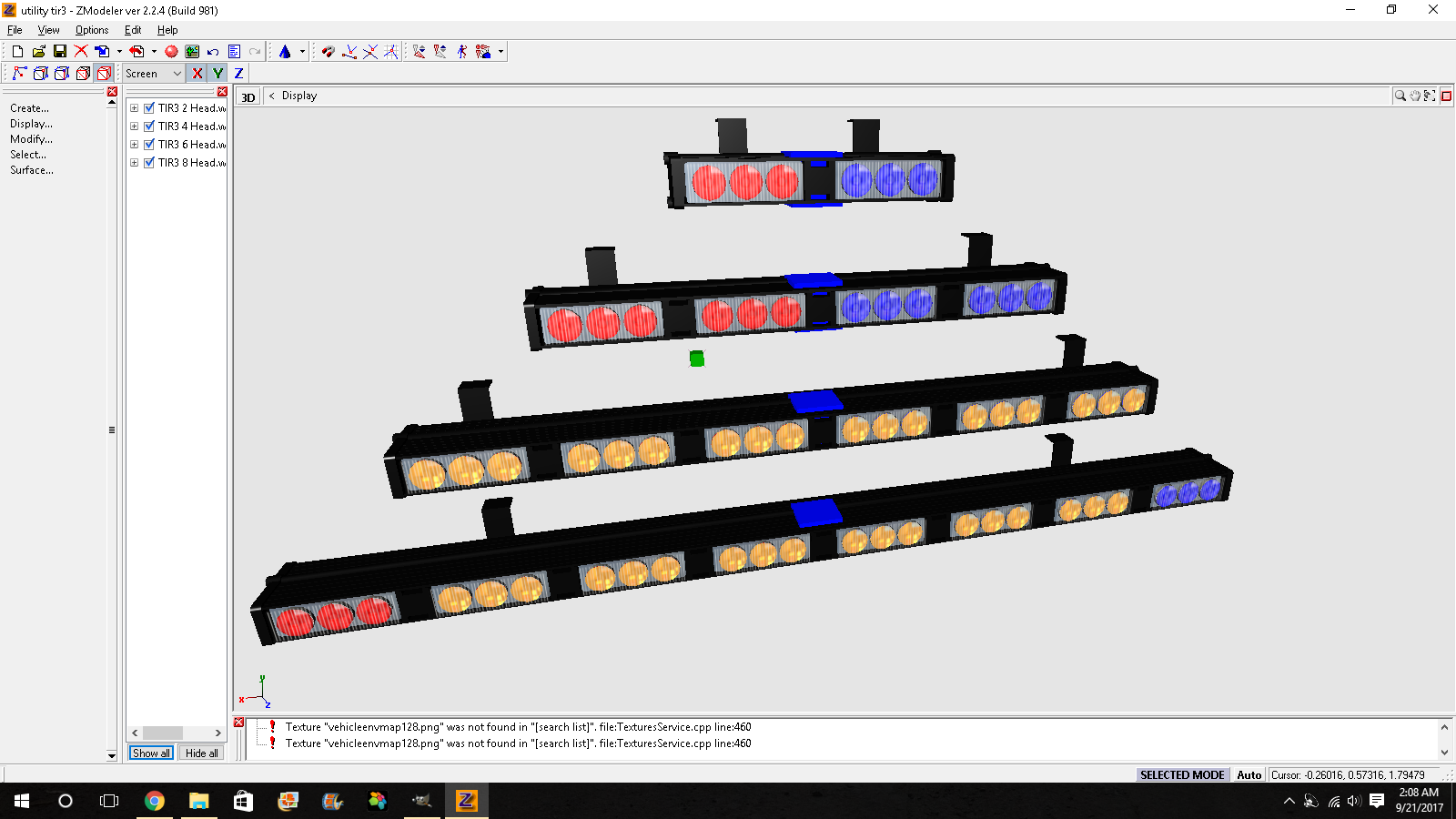
Task: Click the Save floppy disk icon
Action: [x=60, y=52]
